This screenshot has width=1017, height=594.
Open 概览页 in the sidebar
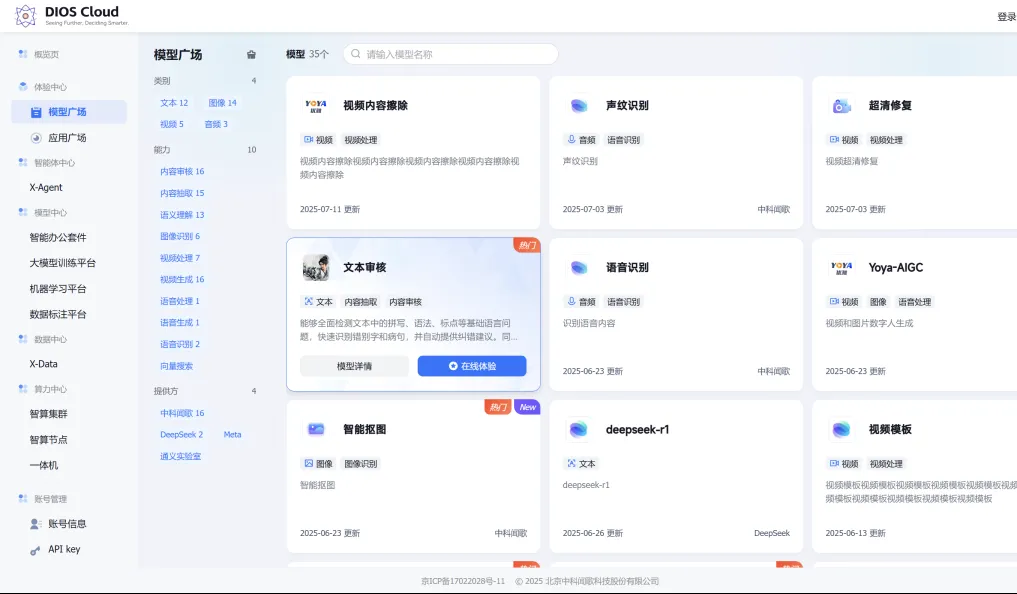point(46,55)
